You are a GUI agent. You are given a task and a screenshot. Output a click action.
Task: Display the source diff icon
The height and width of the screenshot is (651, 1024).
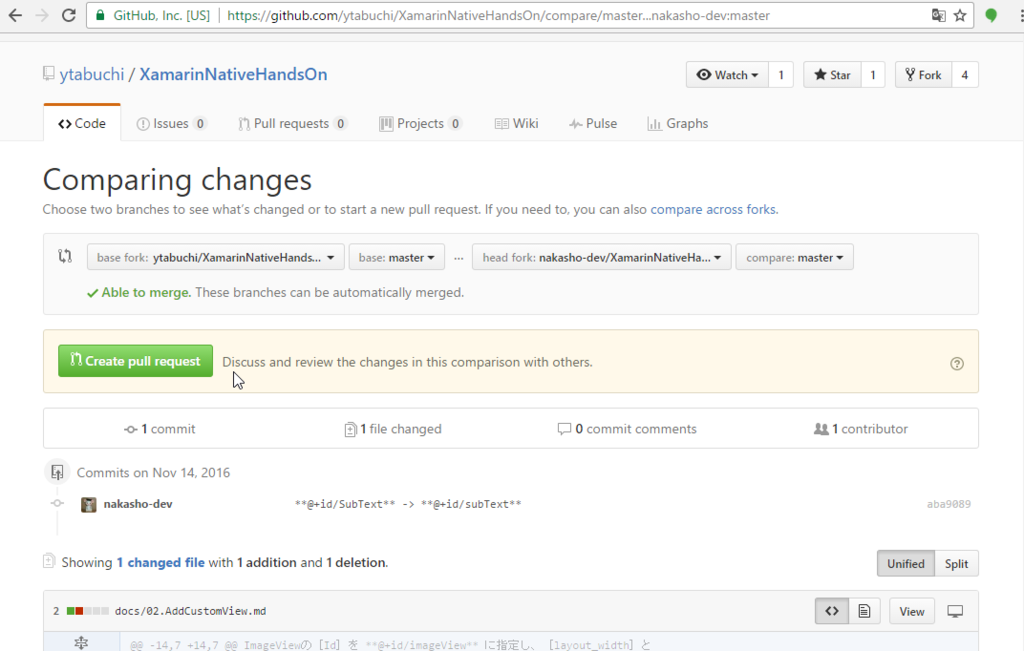832,611
